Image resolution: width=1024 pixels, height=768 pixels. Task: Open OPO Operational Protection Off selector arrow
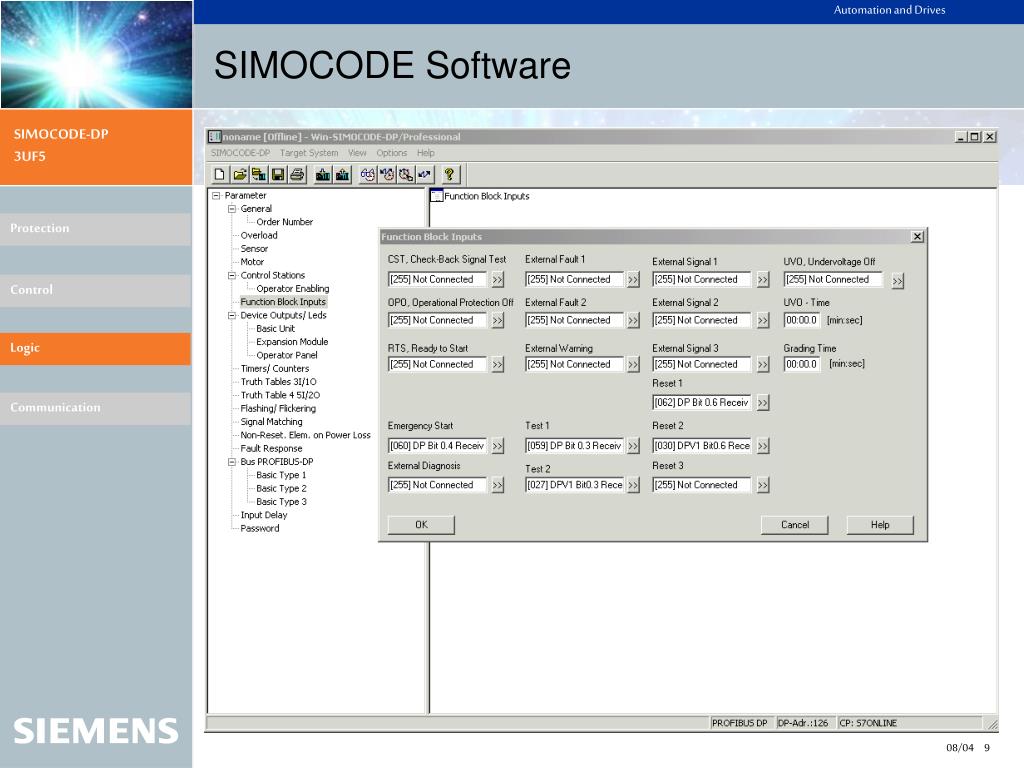point(498,321)
